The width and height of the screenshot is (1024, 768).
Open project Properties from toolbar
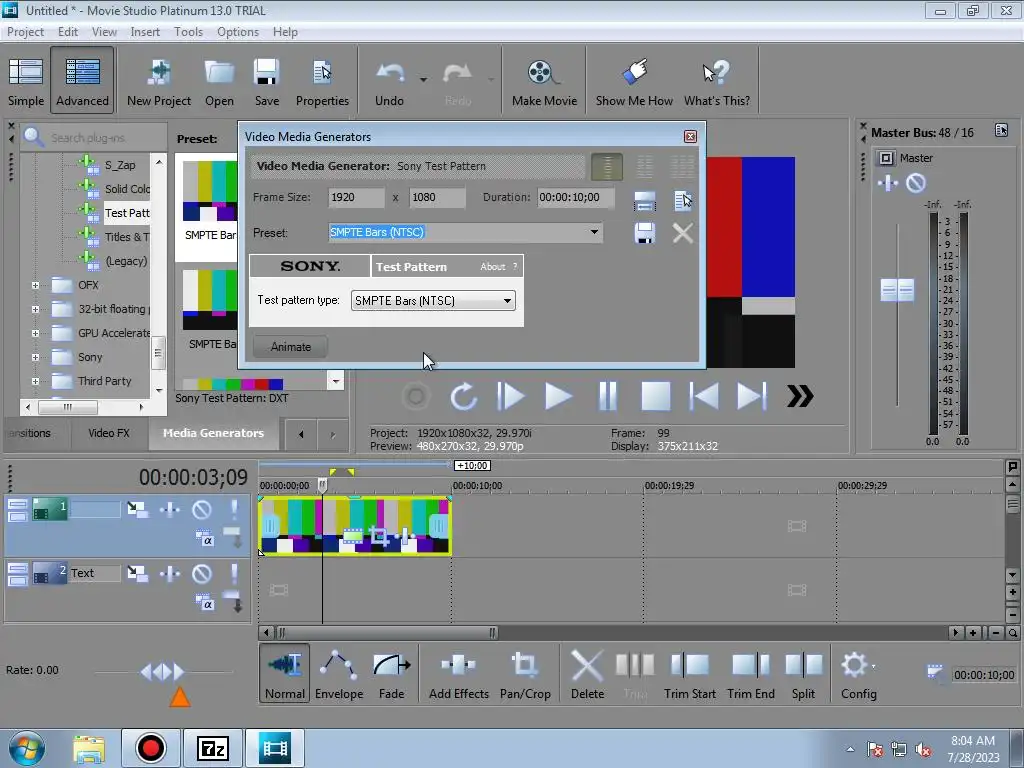click(322, 82)
